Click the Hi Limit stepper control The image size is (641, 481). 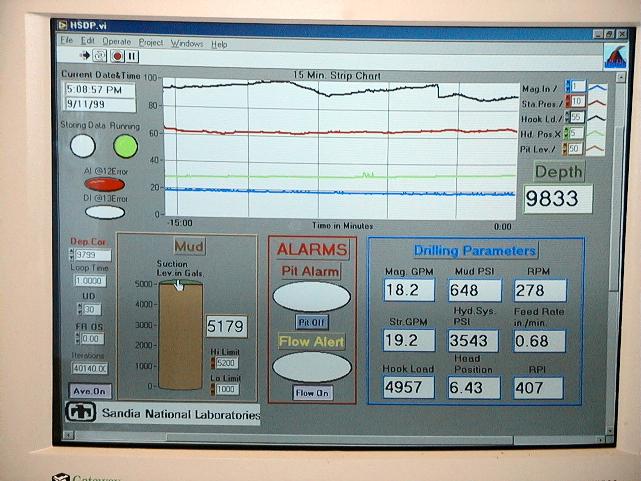click(x=211, y=363)
